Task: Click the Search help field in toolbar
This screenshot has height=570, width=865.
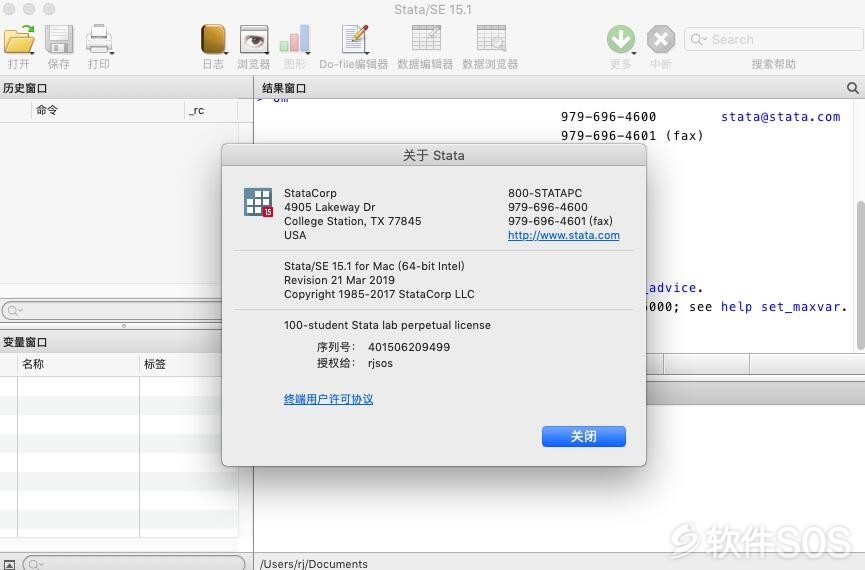Action: [774, 40]
